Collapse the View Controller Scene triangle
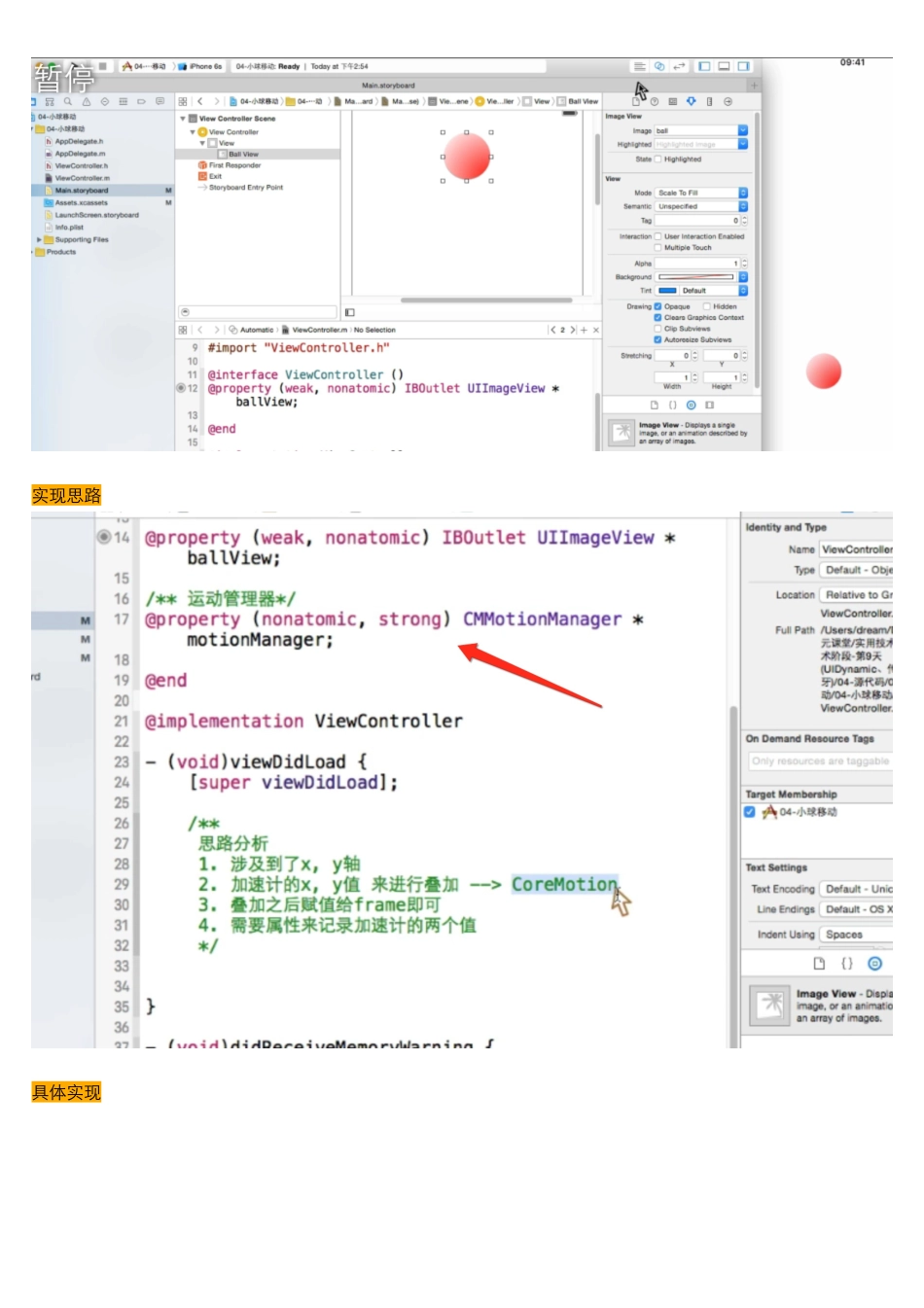924x1308 pixels. pos(182,119)
